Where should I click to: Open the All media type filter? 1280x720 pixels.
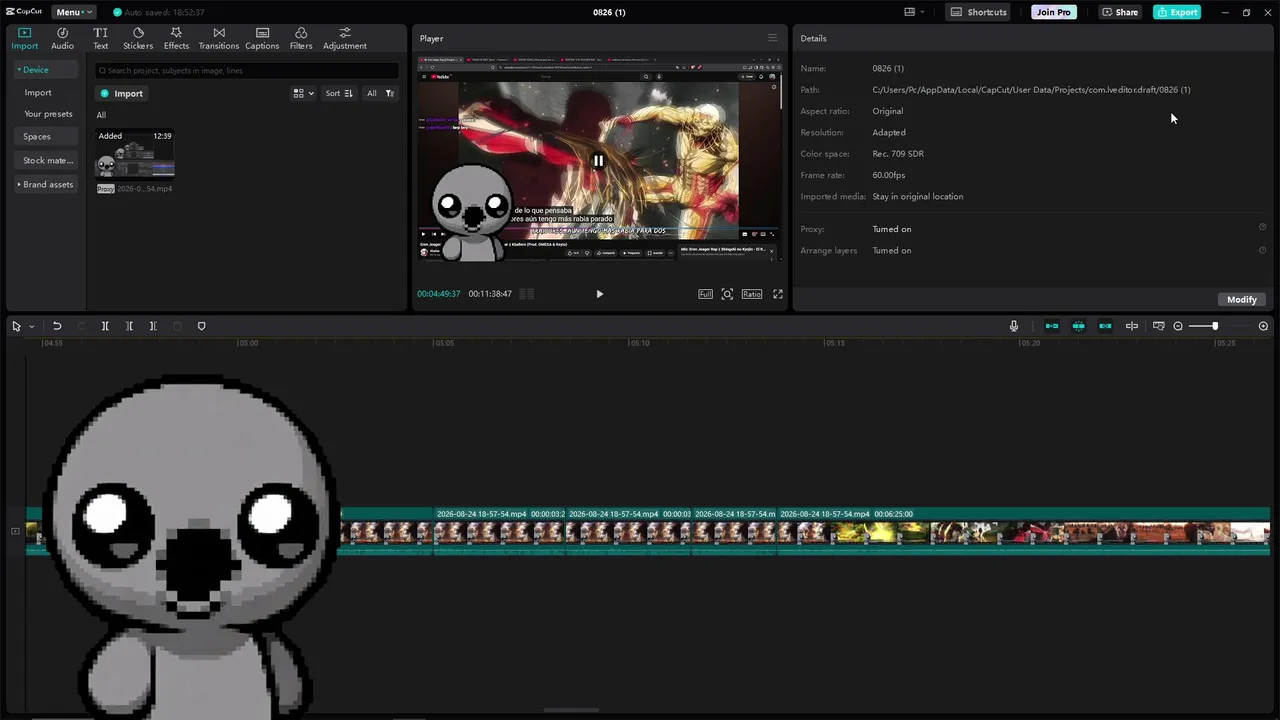tap(381, 93)
